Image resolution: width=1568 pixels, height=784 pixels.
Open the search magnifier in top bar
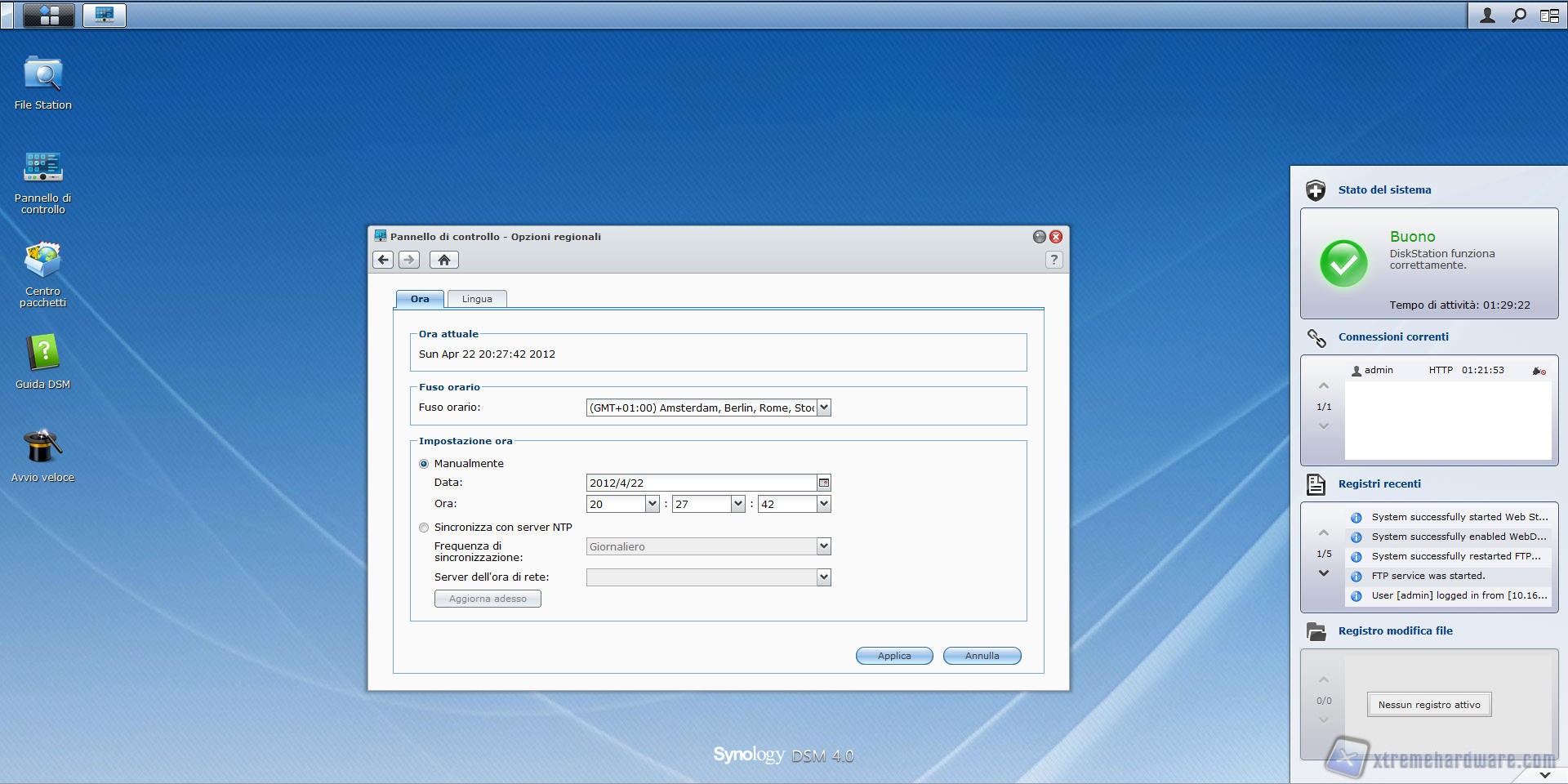pyautogui.click(x=1518, y=15)
